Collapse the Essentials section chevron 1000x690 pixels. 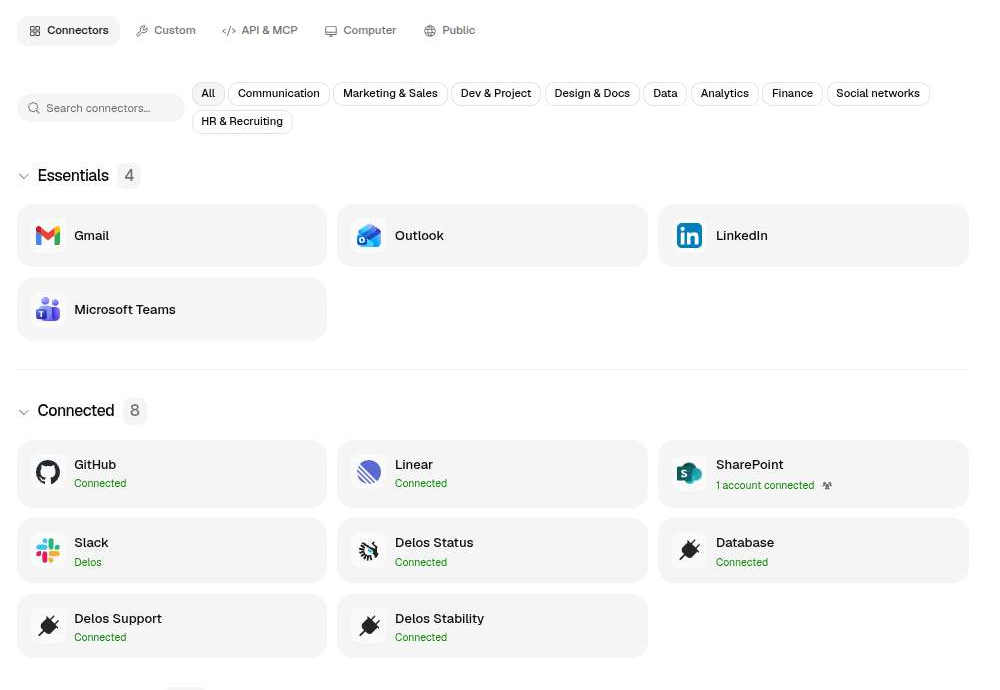24,176
